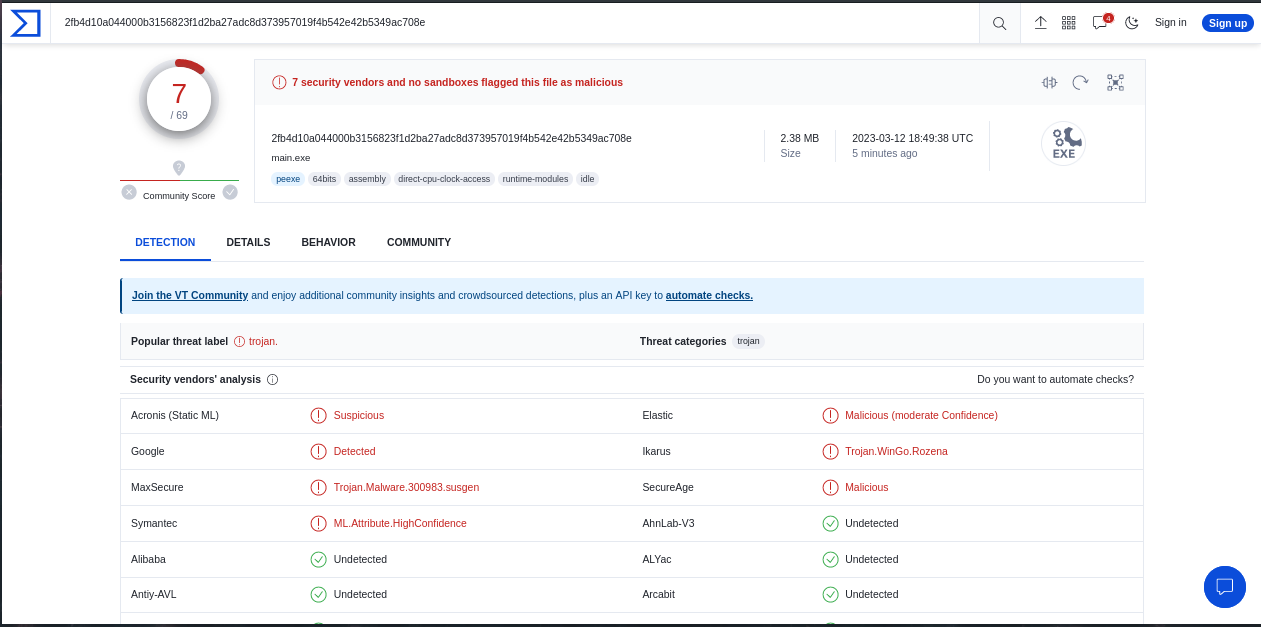1261x627 pixels.
Task: Click Trojan.WinGo.Rozena result text
Action: point(896,451)
